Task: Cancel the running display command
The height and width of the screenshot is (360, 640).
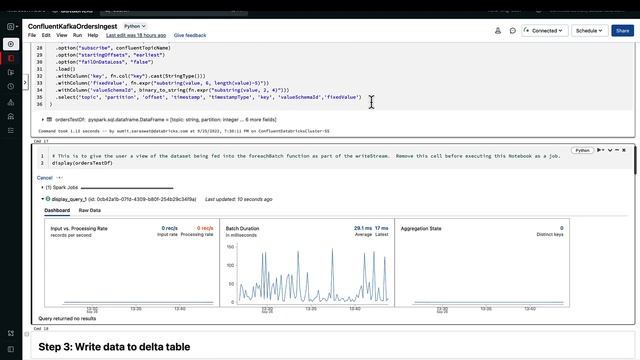Action: click(44, 178)
